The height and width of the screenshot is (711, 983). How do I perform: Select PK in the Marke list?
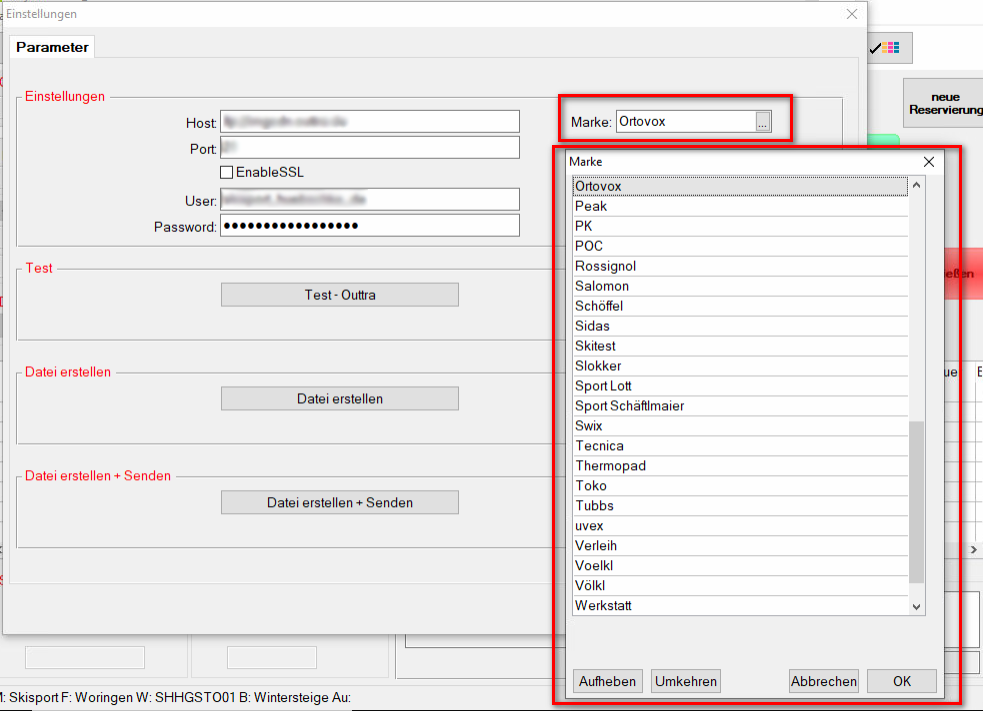click(x=740, y=226)
